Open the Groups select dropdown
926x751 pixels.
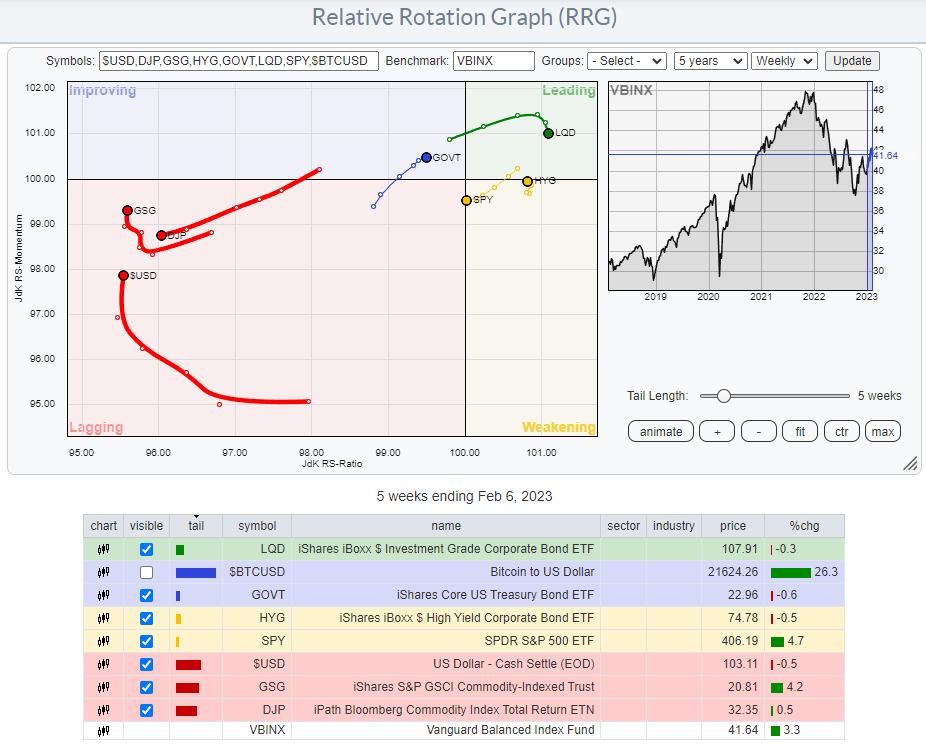pyautogui.click(x=627, y=61)
